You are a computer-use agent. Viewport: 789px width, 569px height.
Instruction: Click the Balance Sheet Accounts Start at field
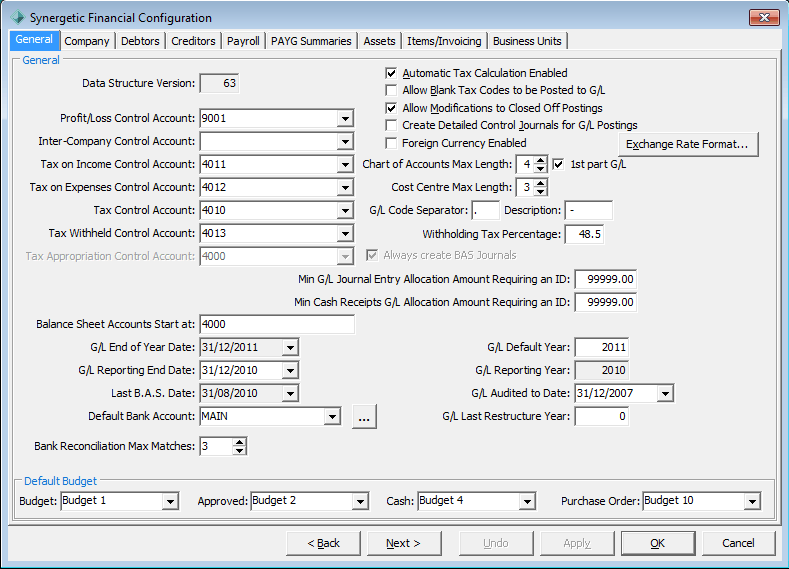[277, 324]
